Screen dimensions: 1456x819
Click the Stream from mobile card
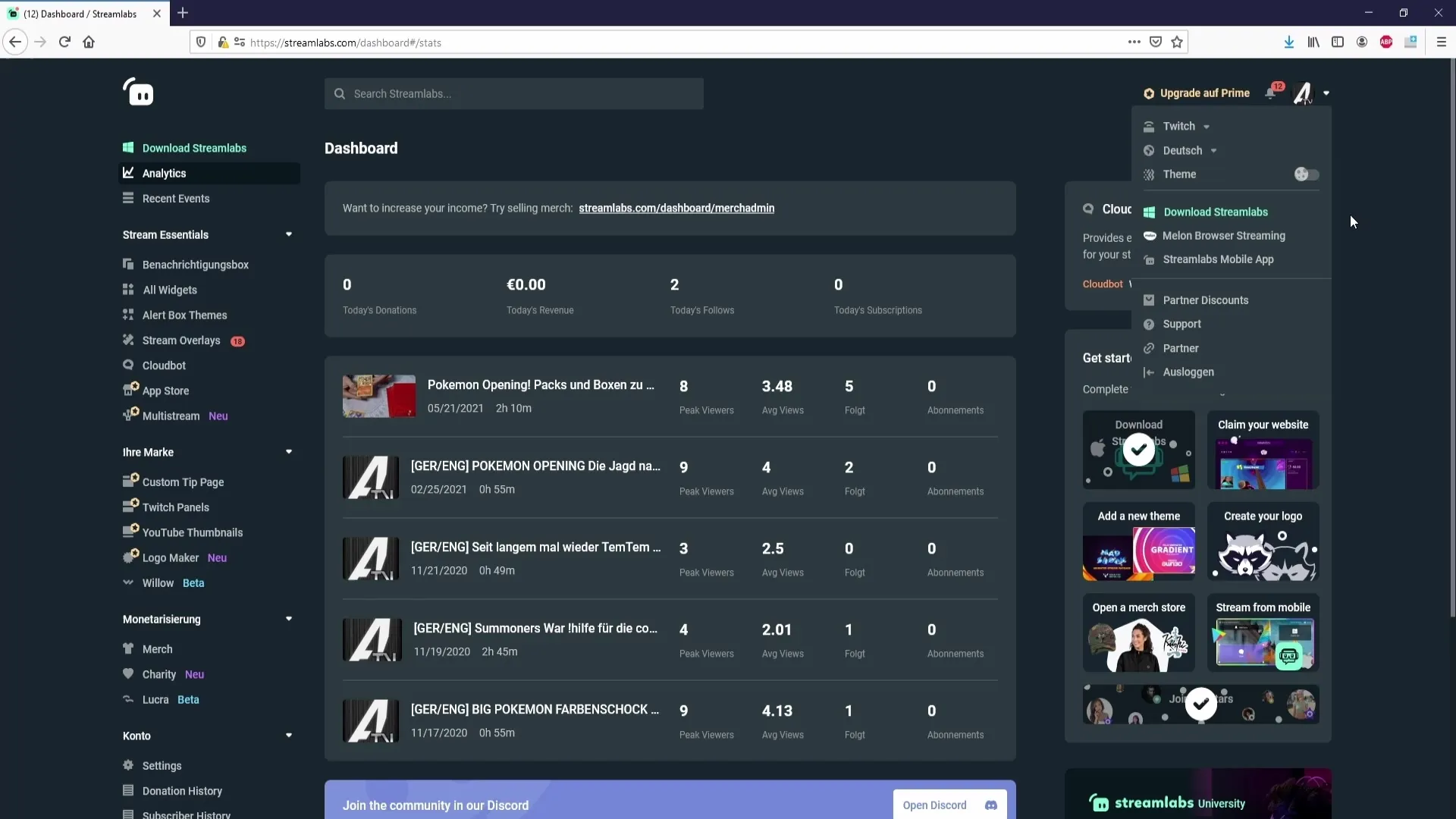pos(1263,632)
